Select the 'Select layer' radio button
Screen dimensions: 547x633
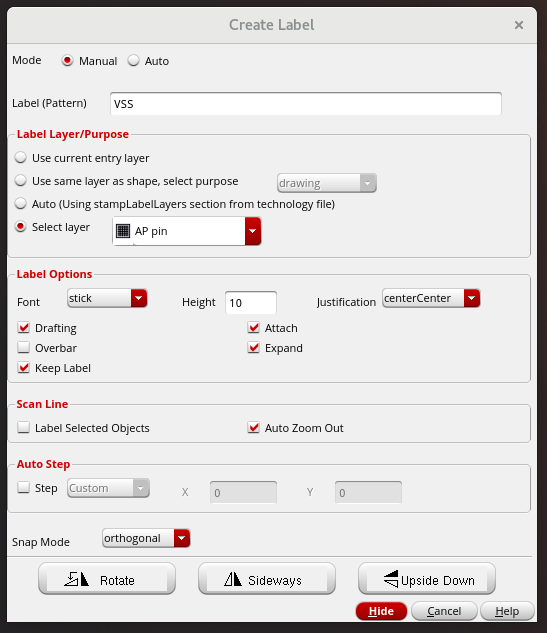21,226
